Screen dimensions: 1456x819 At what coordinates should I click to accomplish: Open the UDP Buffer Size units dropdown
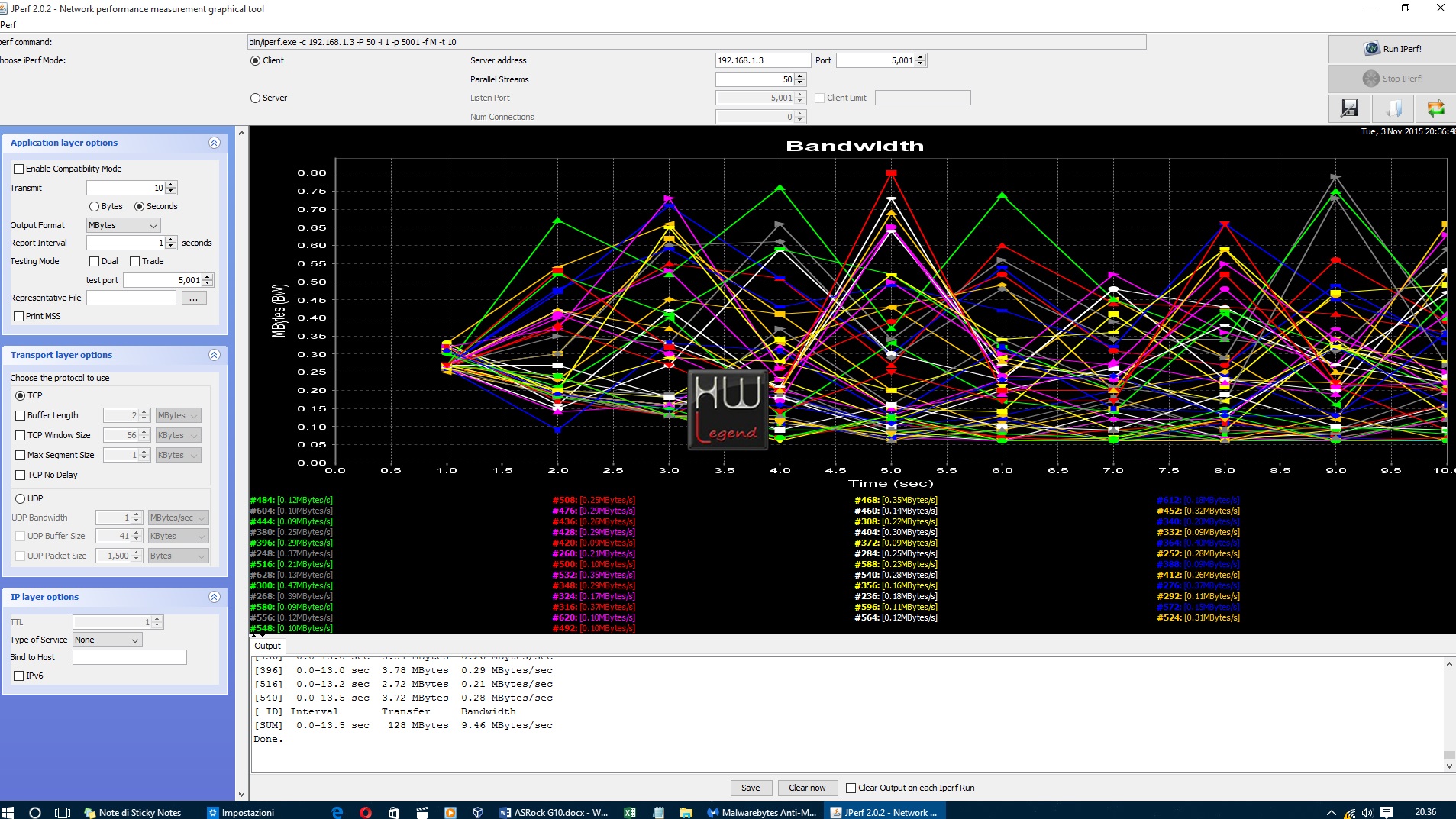(x=178, y=536)
